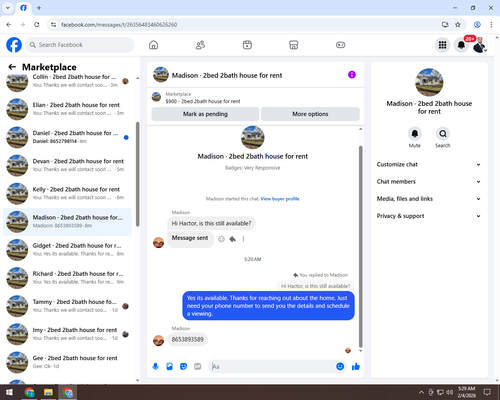Click the chat messages scrollbar
This screenshot has width=500, height=400.
pos(360,247)
